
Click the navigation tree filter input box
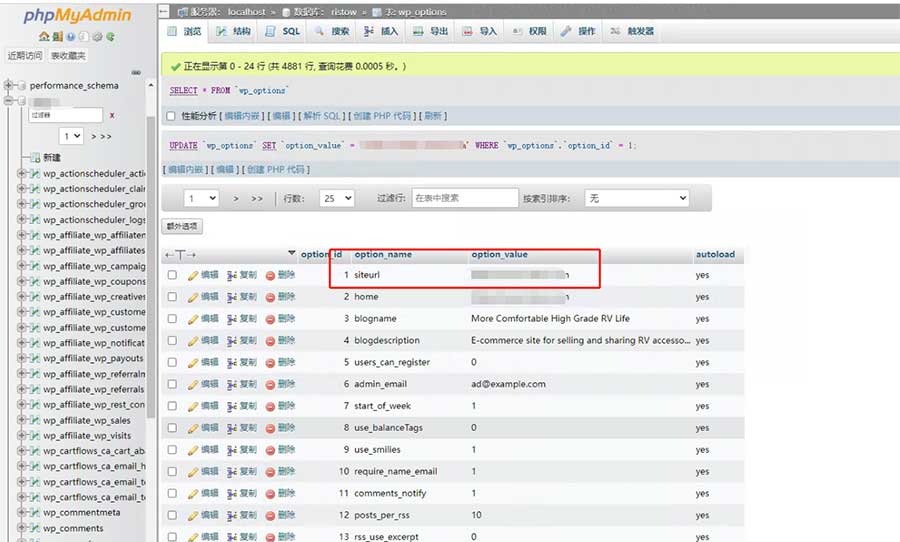click(66, 115)
